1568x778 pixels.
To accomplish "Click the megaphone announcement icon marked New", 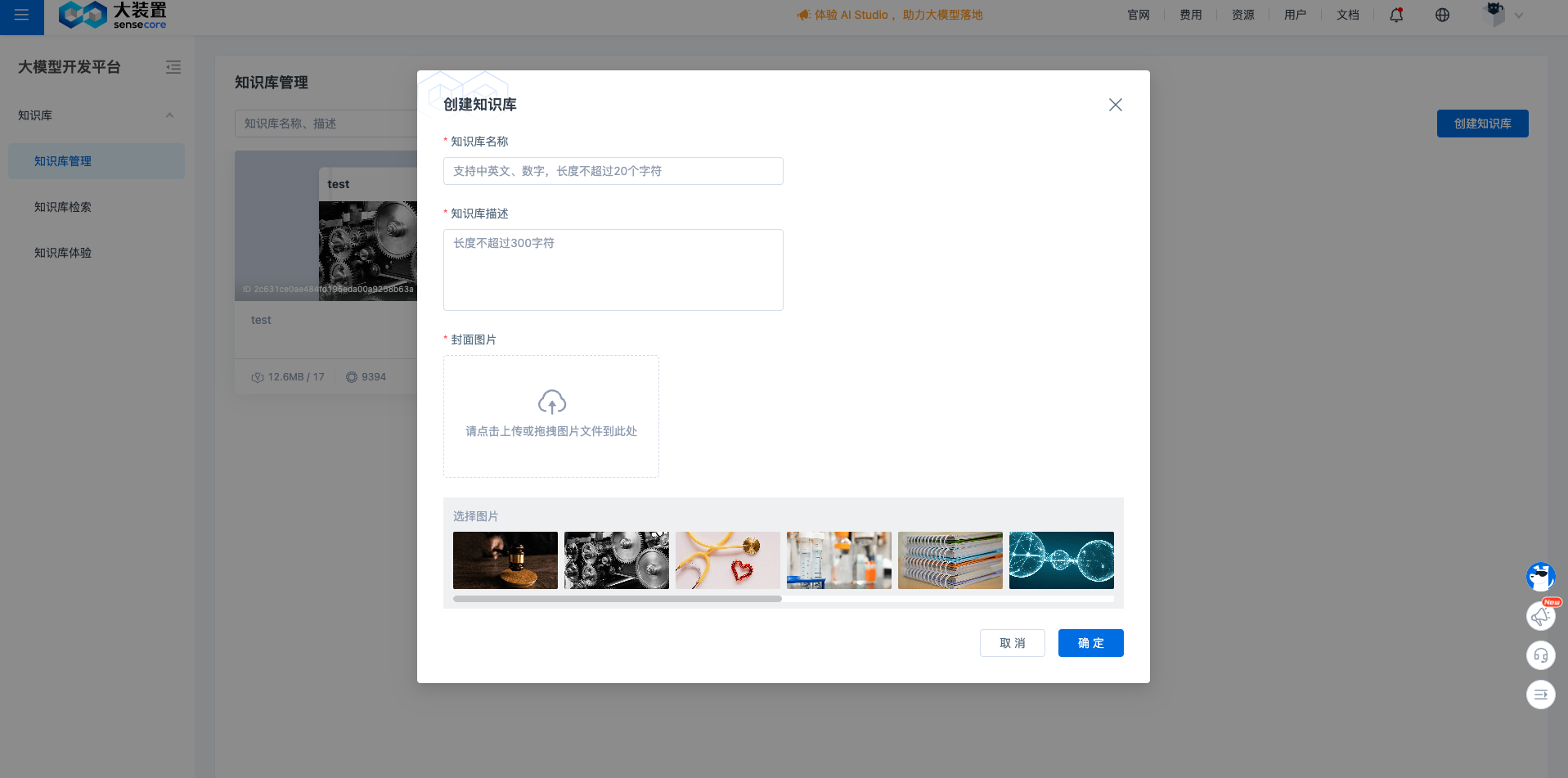I will point(1540,616).
